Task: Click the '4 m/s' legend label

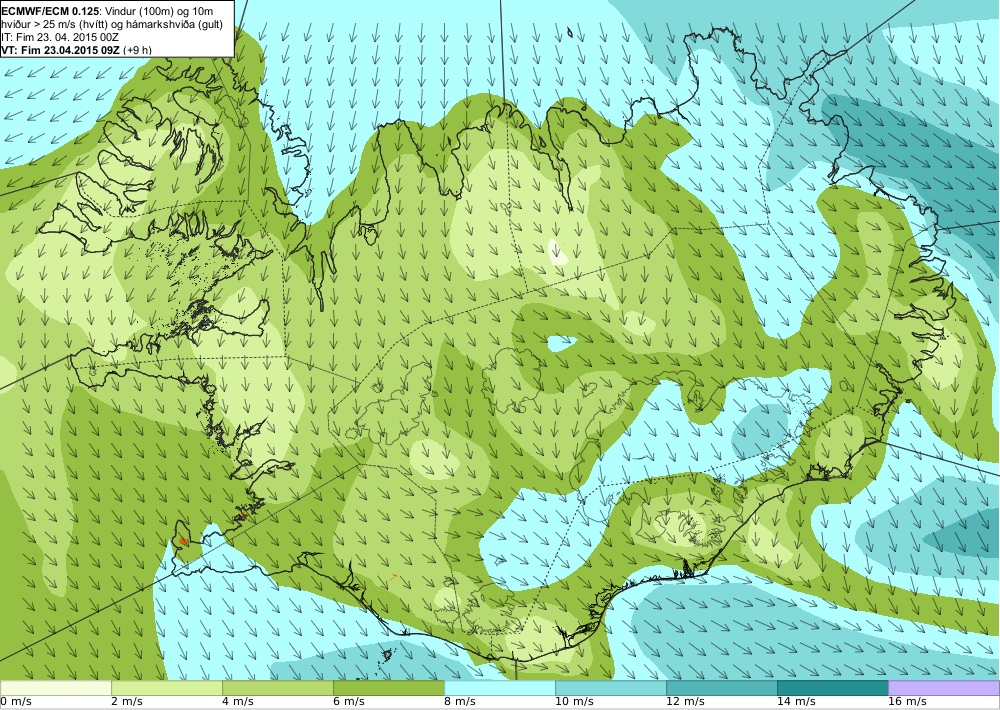Action: point(238,702)
